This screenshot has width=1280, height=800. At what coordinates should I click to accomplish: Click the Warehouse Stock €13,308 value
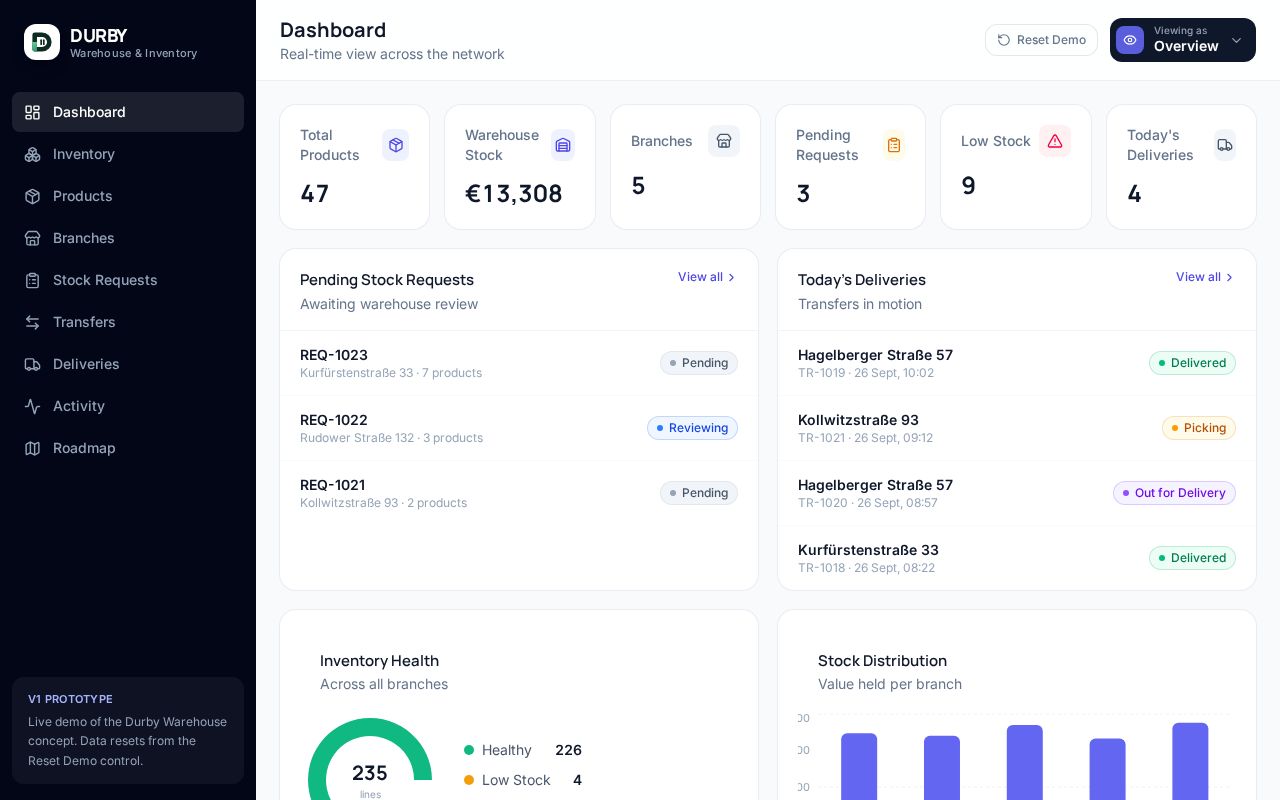coord(514,193)
